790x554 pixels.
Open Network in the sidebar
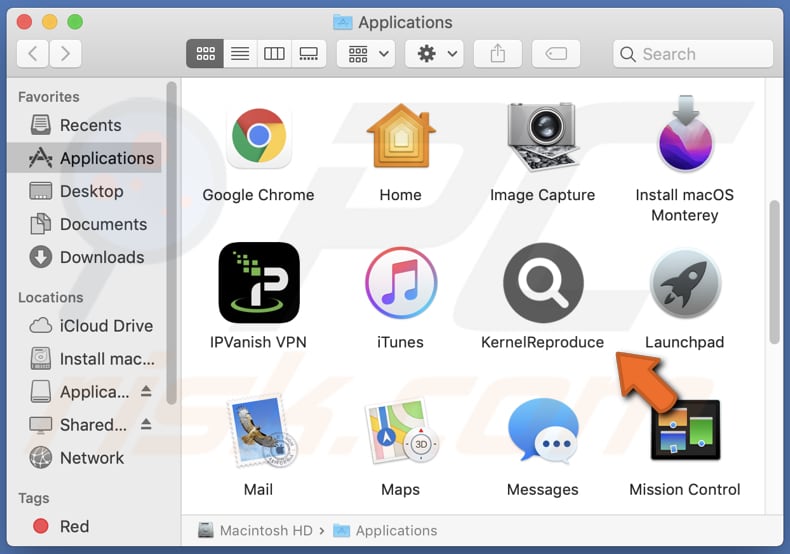click(x=85, y=458)
